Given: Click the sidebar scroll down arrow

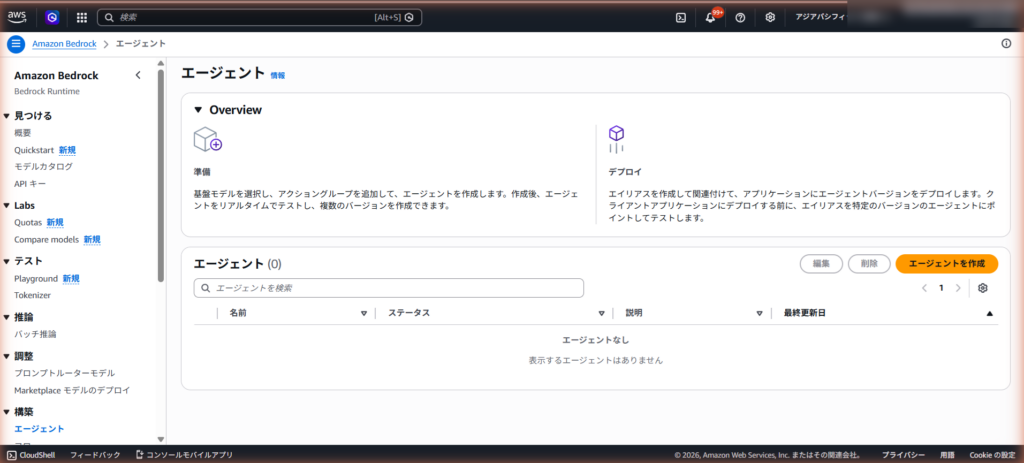Looking at the screenshot, I should (161, 439).
